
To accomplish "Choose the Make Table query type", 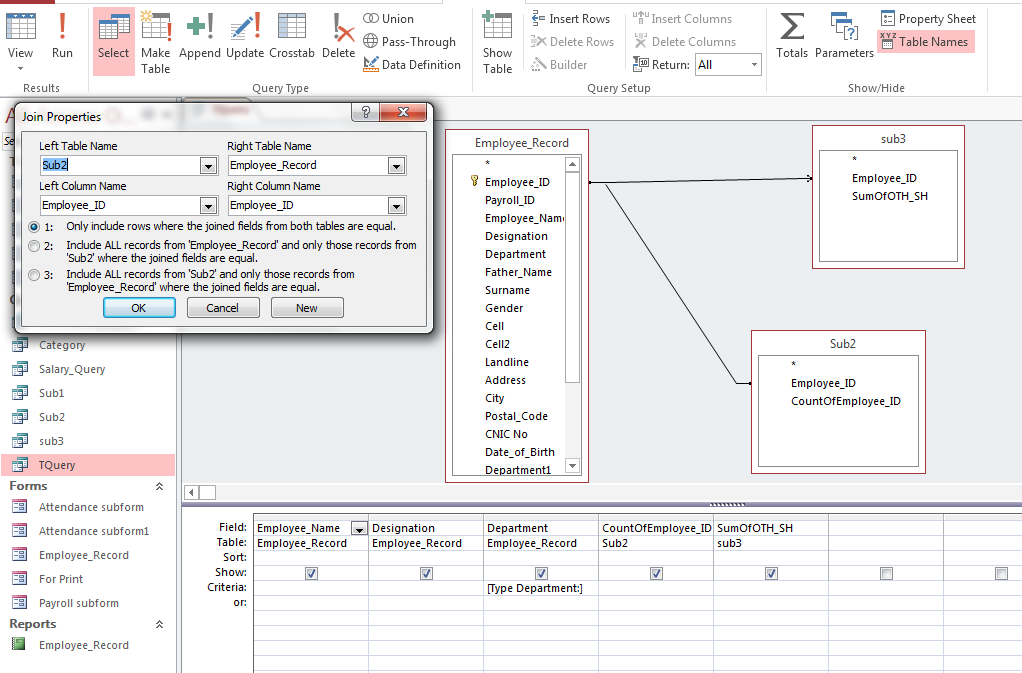I will point(155,42).
